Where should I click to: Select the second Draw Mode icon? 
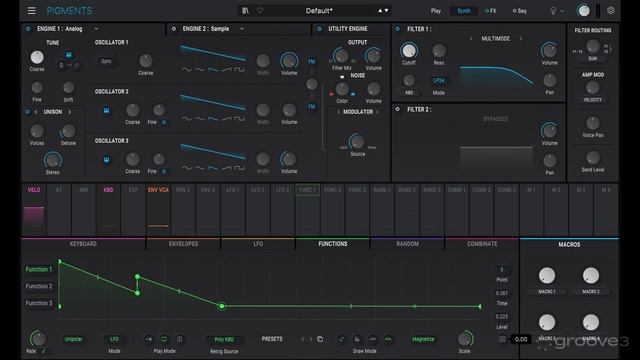pyautogui.click(x=357, y=339)
